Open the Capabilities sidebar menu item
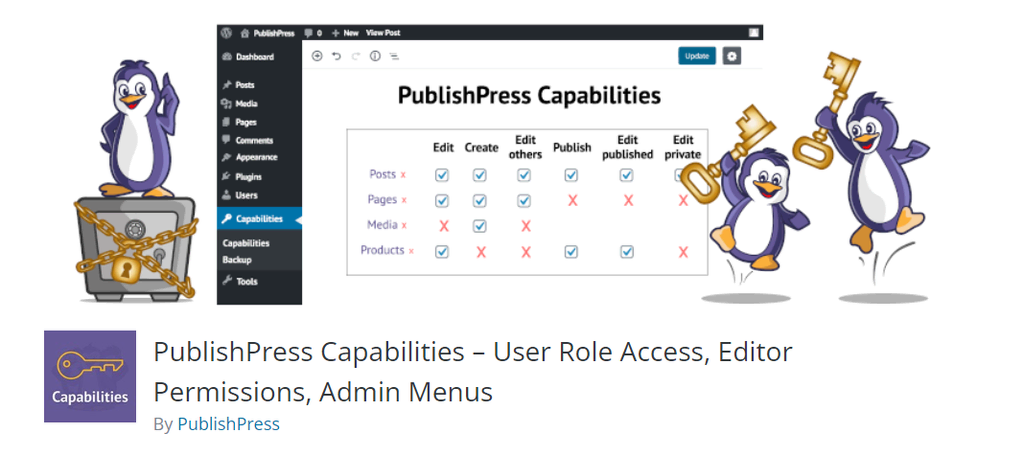This screenshot has height=456, width=1024. tap(259, 219)
